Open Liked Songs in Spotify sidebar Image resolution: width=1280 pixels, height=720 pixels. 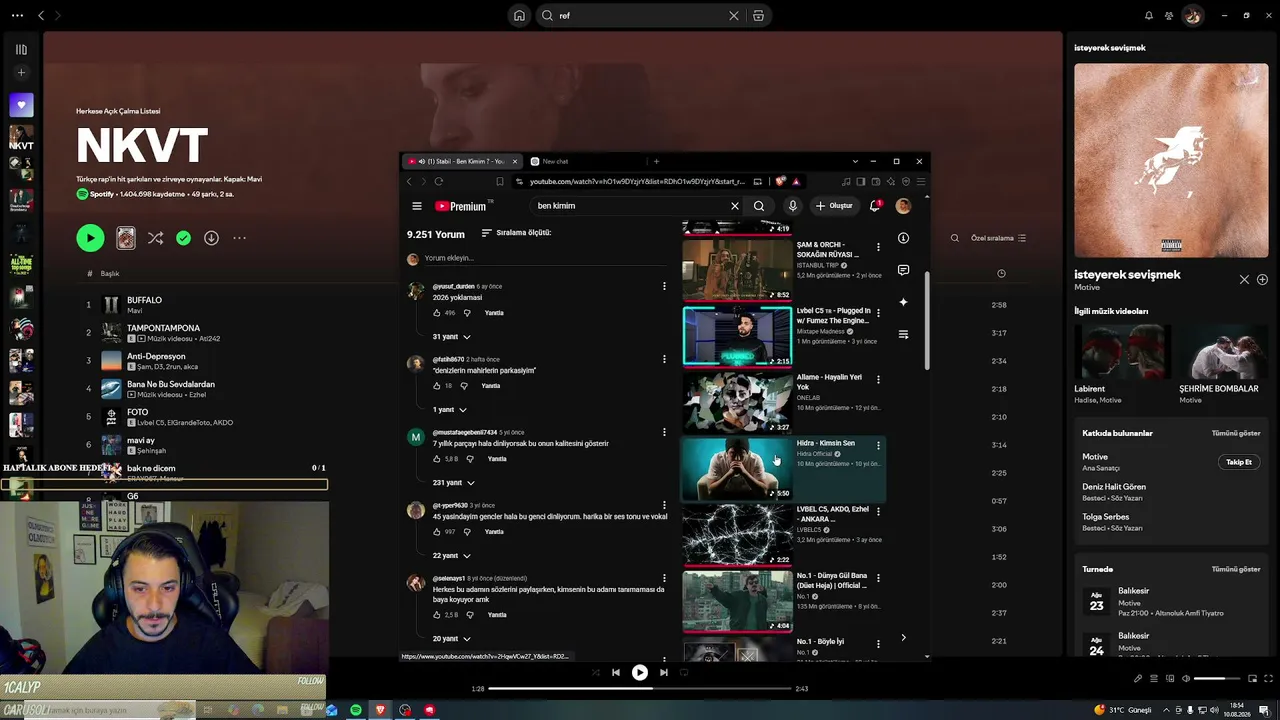pos(21,105)
